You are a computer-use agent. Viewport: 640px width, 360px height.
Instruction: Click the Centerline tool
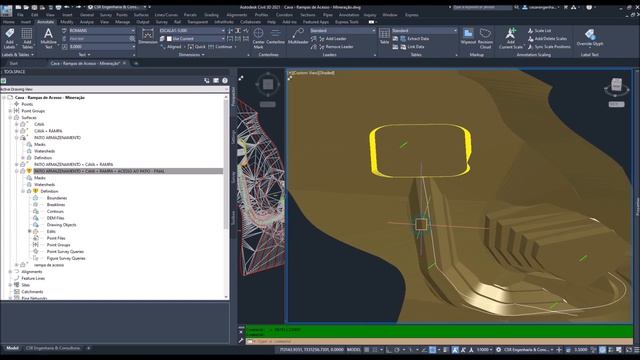pyautogui.click(x=276, y=36)
